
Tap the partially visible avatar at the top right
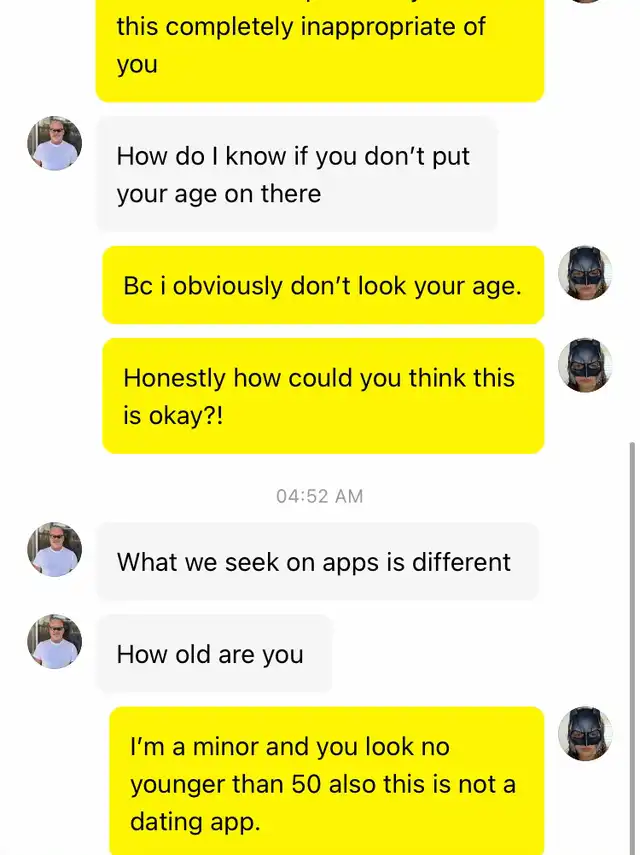(x=584, y=2)
